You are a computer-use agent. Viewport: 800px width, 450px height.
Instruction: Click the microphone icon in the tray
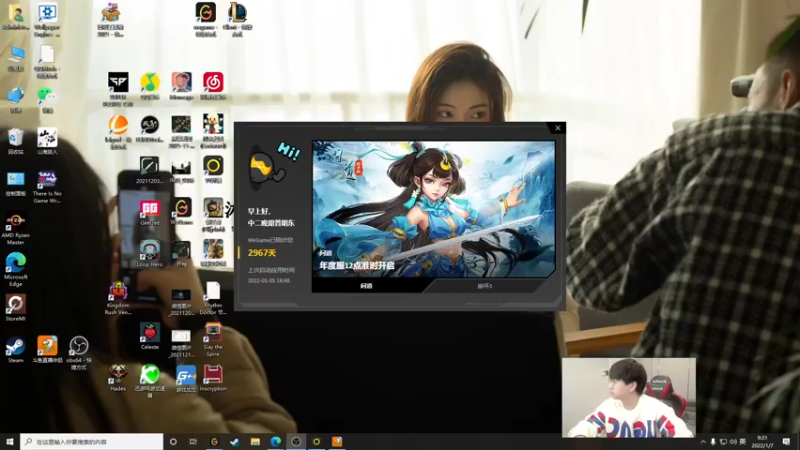click(713, 442)
